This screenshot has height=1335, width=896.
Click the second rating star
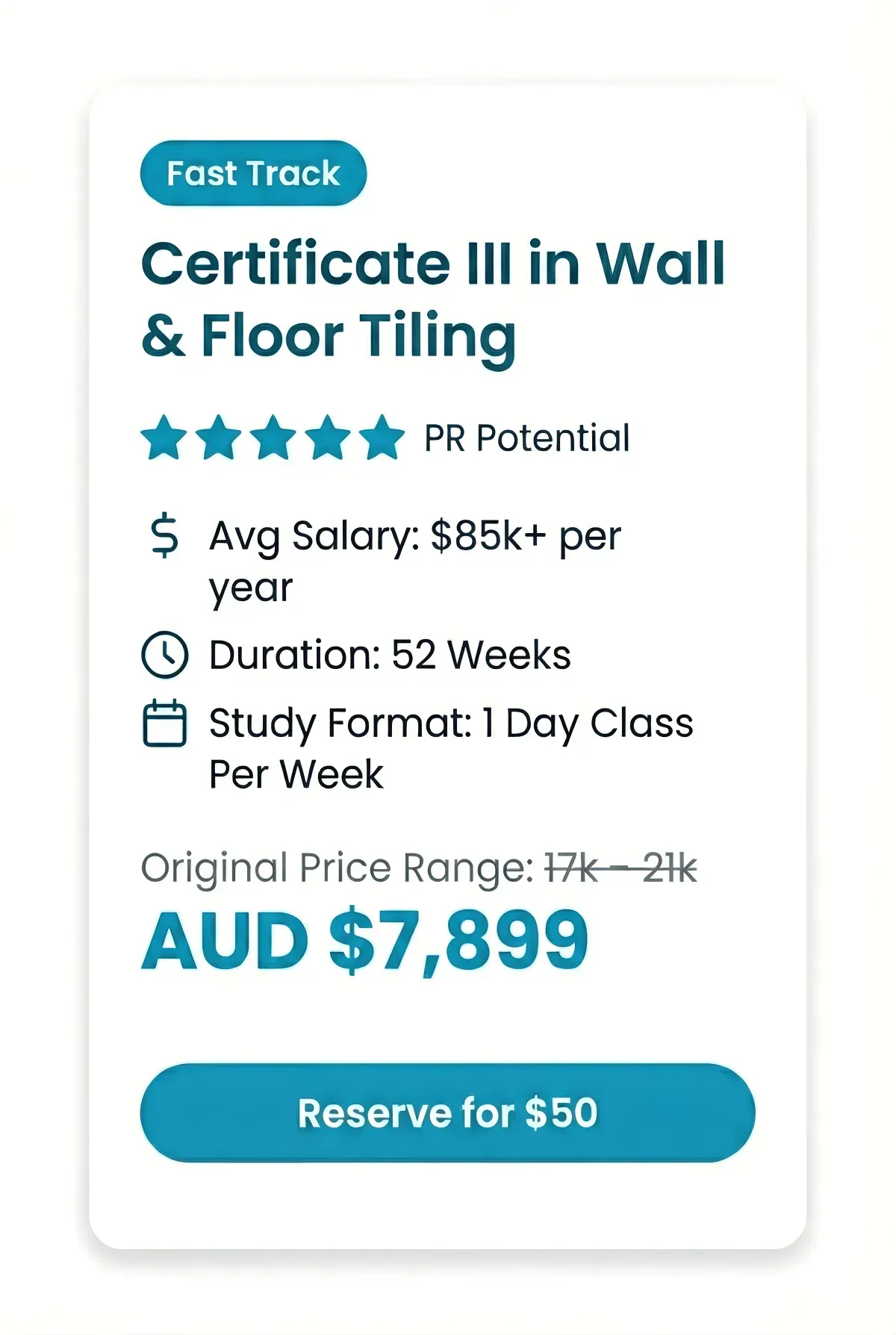219,438
